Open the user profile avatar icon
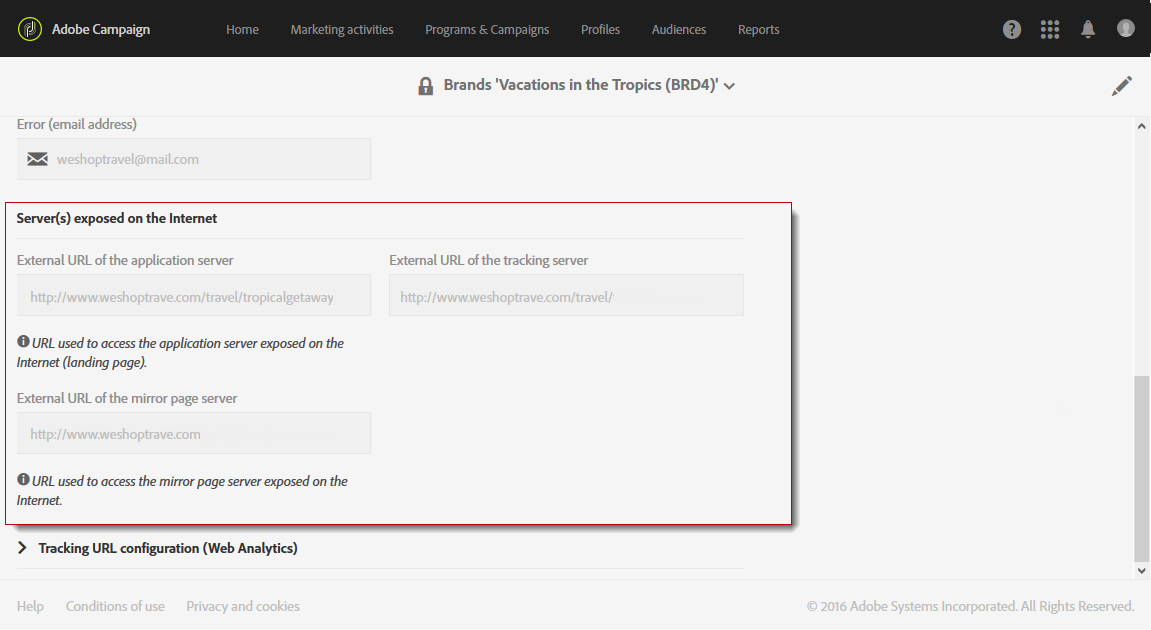Screen dimensions: 1151x630 [1125, 29]
